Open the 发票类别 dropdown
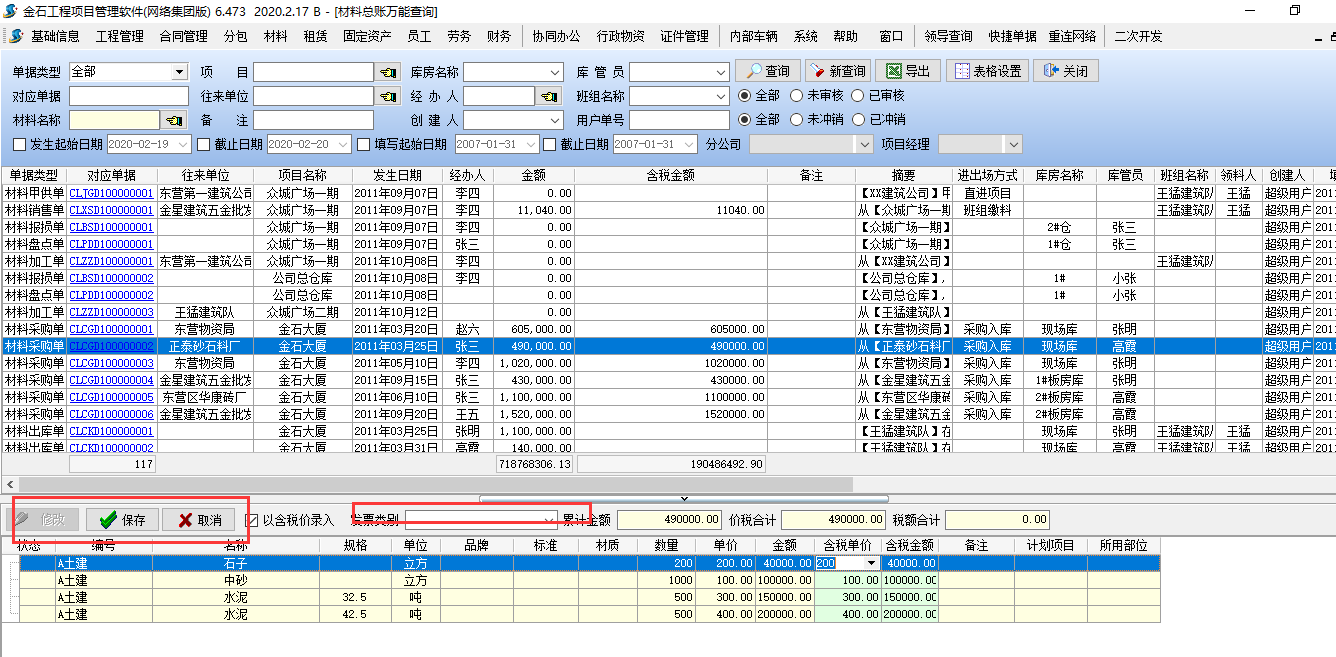The image size is (1336, 657). [x=548, y=520]
